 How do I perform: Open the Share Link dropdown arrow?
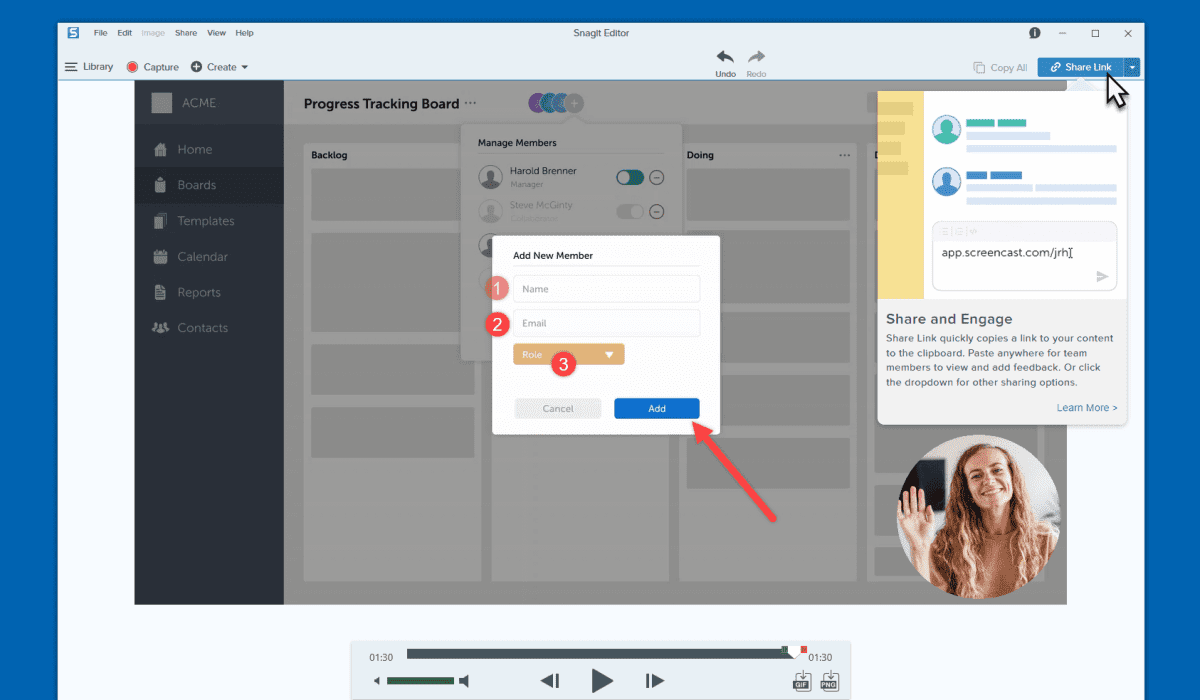click(1131, 67)
